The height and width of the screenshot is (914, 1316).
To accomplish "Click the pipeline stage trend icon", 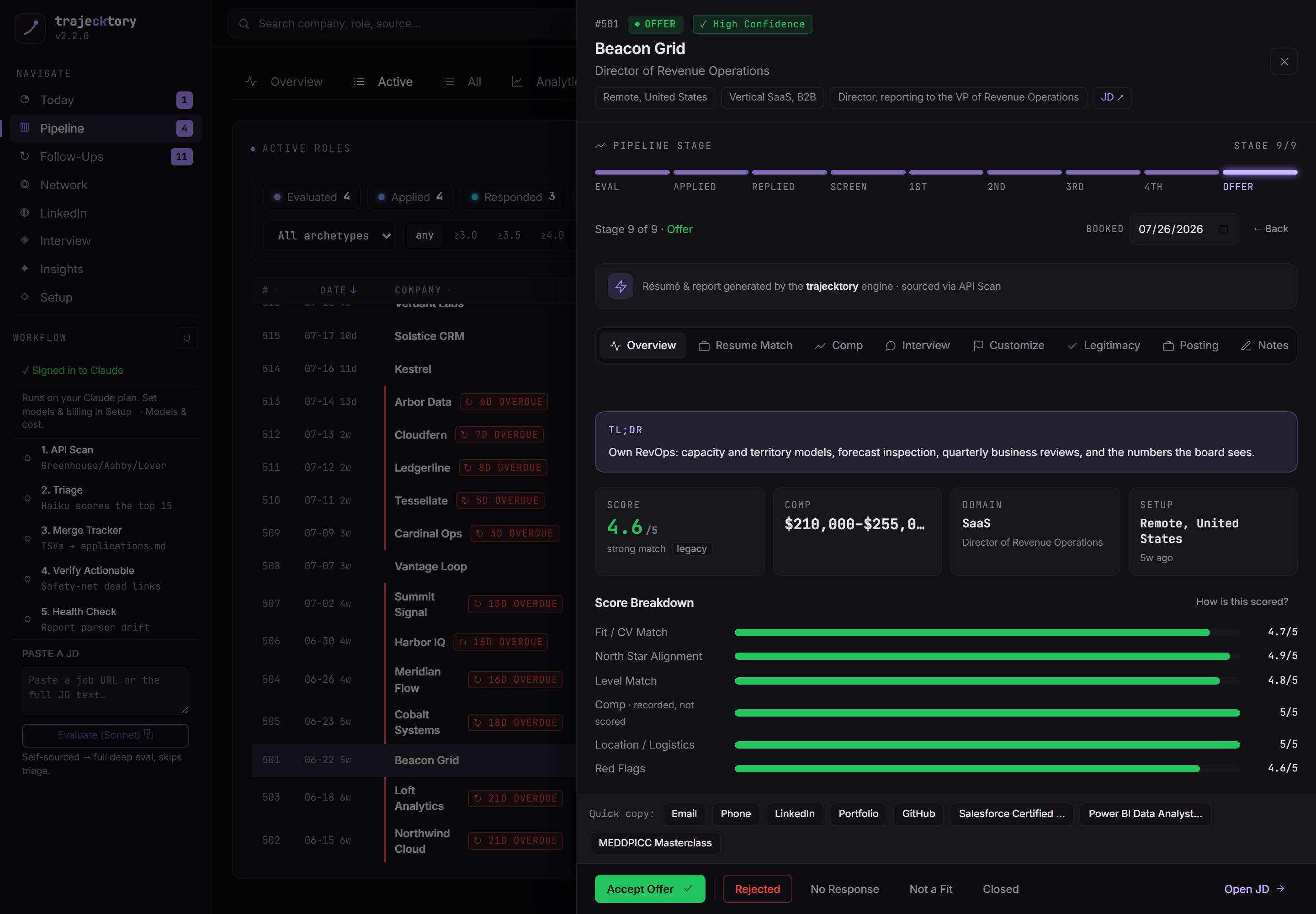I will [600, 145].
